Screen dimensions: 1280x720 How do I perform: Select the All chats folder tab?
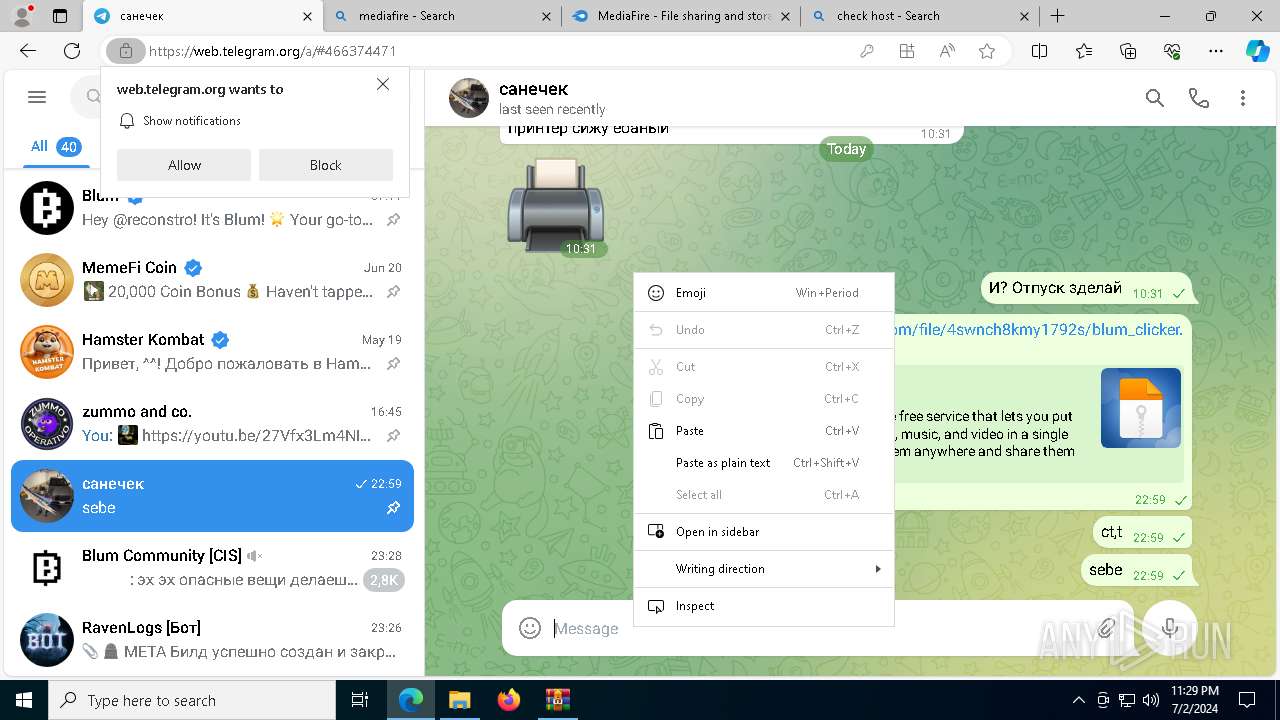point(54,146)
